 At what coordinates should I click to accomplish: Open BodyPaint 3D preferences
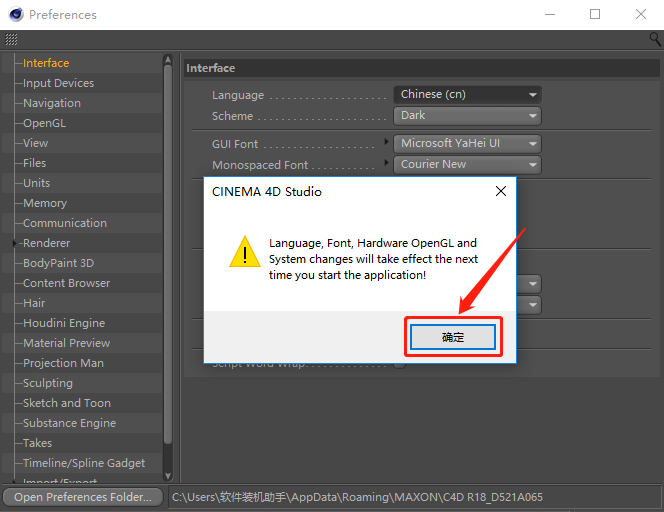[x=58, y=263]
